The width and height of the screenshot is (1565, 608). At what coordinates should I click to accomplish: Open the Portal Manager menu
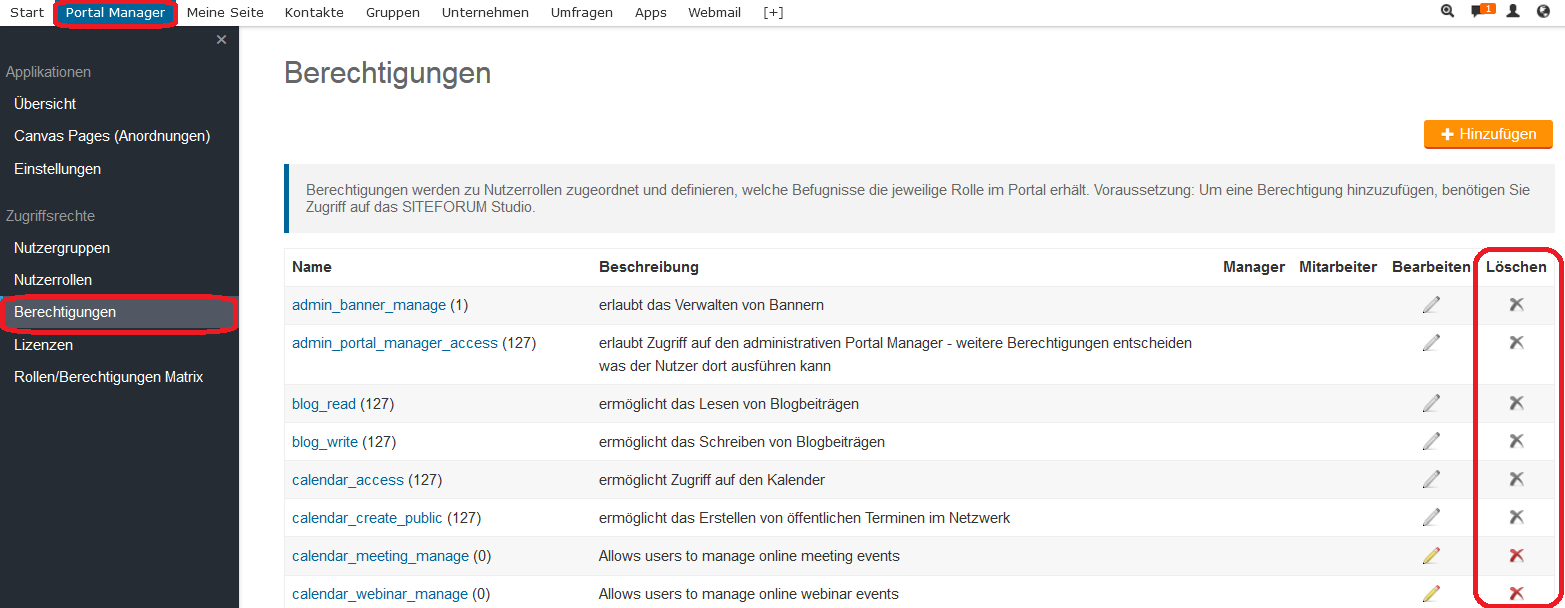click(115, 13)
